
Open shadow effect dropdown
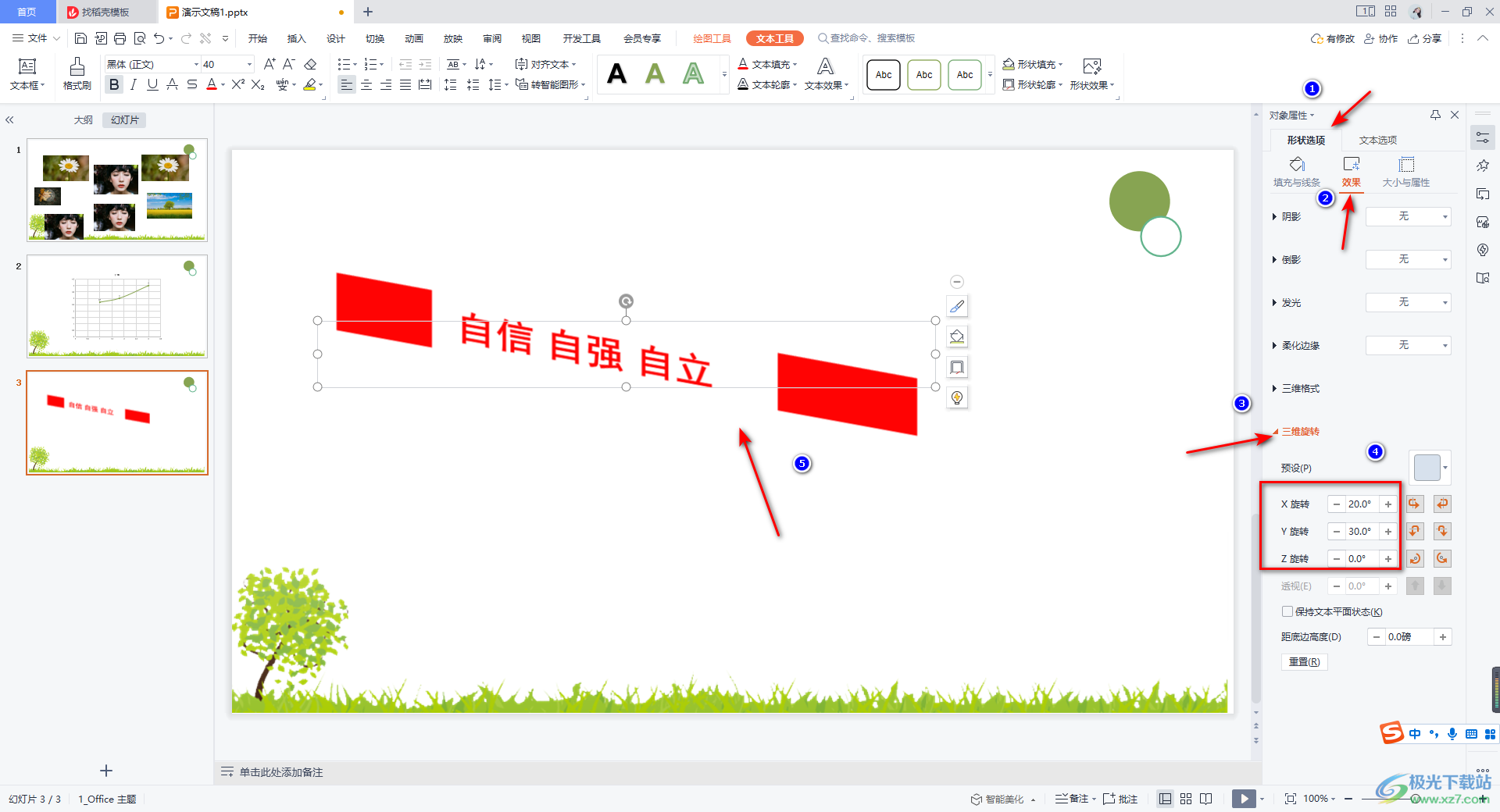(1409, 216)
